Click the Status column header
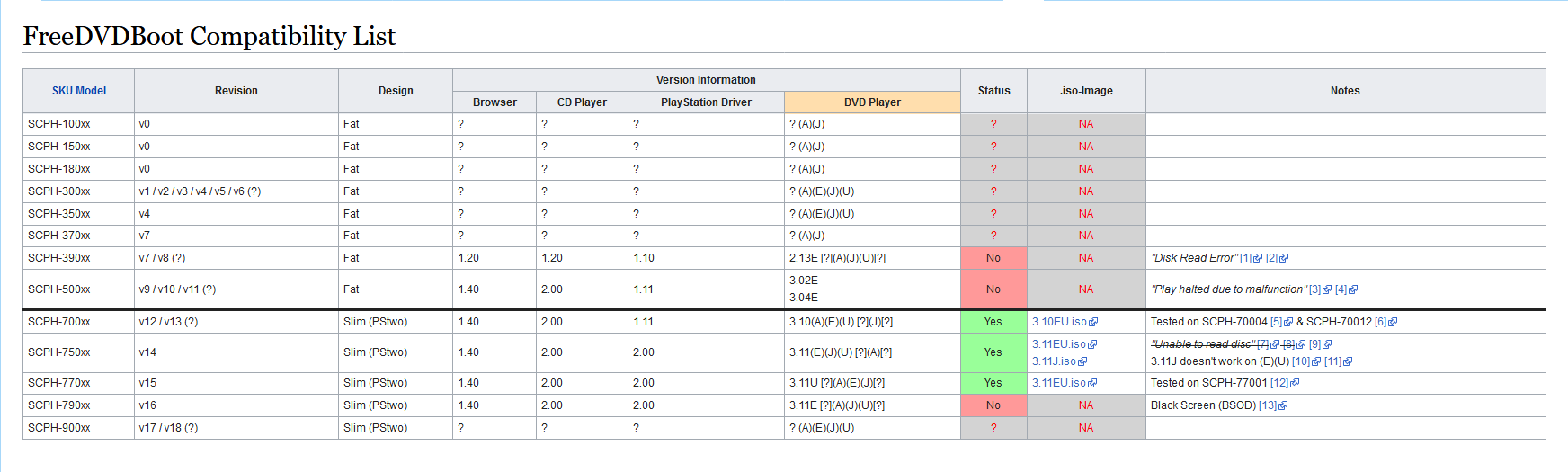 click(993, 91)
